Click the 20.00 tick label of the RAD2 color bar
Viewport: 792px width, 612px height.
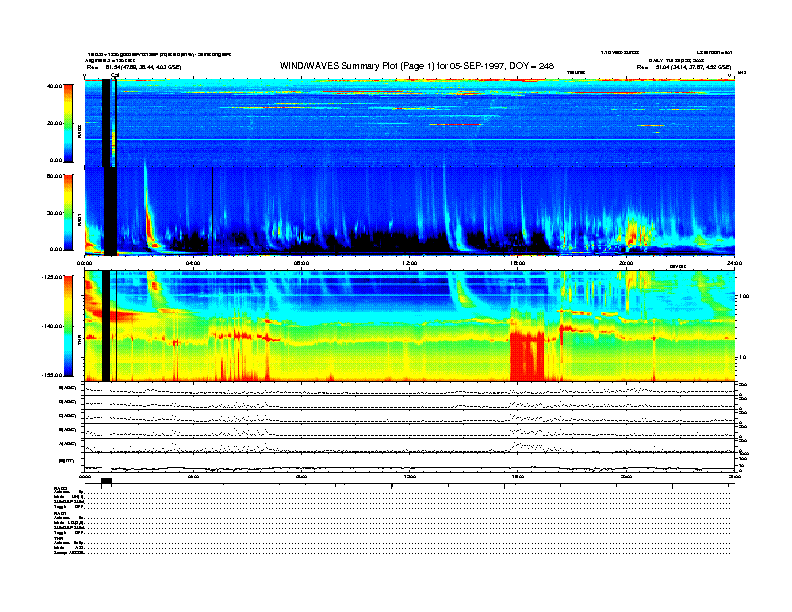[54, 123]
